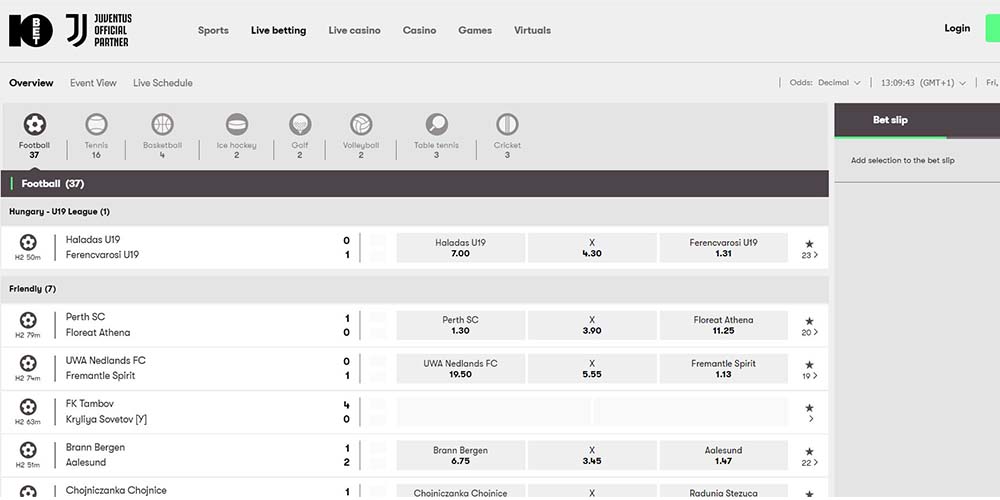
Task: Open the Table tennis category
Action: click(436, 125)
